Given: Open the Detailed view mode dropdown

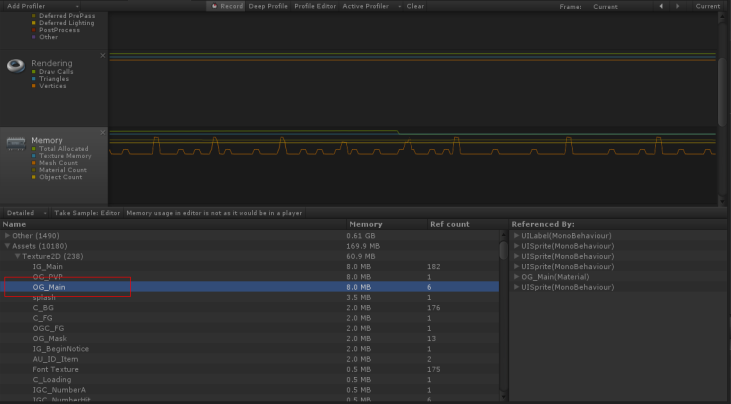Looking at the screenshot, I should (24, 213).
